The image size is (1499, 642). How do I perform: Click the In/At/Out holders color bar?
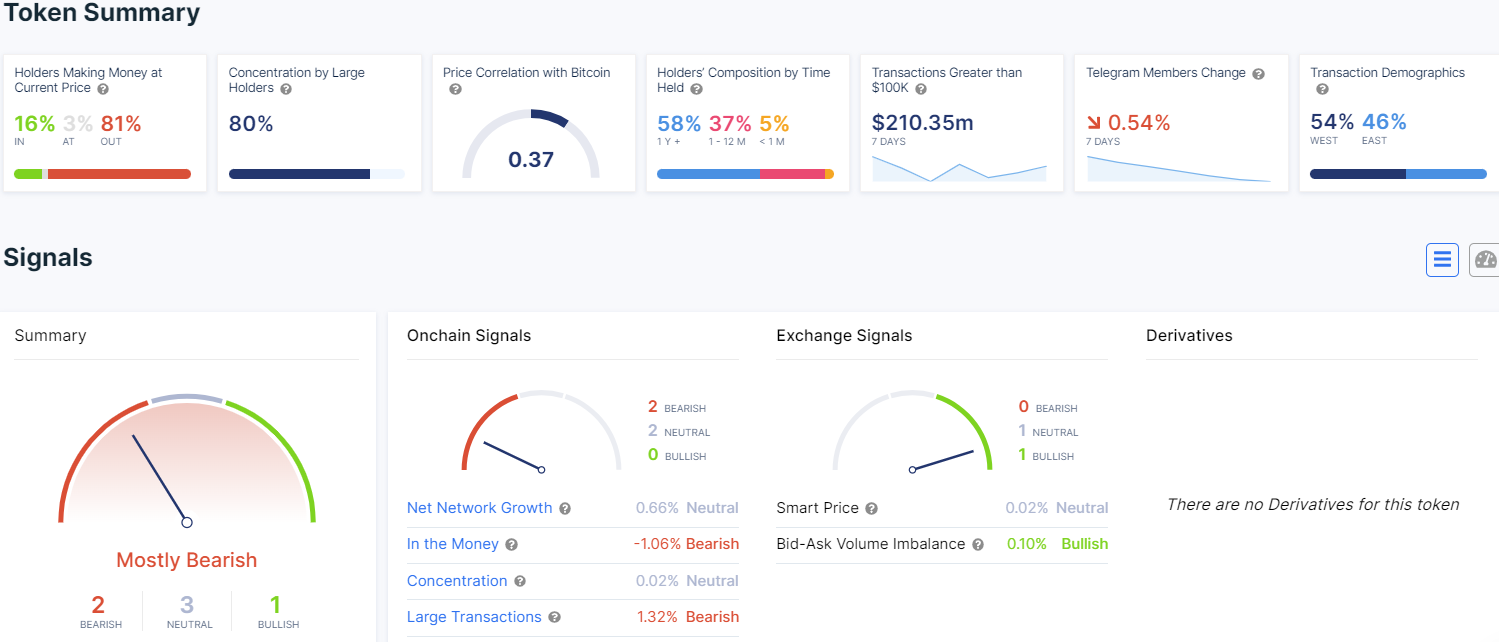pos(102,174)
